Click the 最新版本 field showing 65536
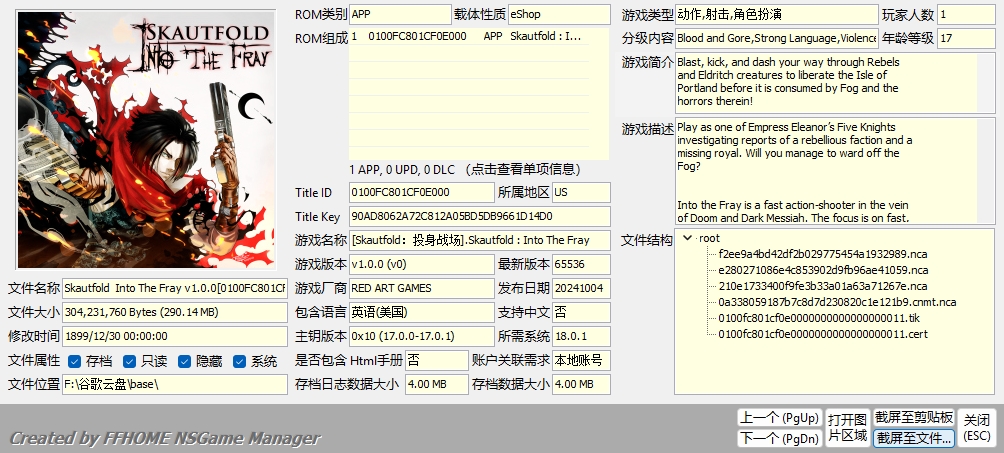The height and width of the screenshot is (453, 1004). point(581,264)
